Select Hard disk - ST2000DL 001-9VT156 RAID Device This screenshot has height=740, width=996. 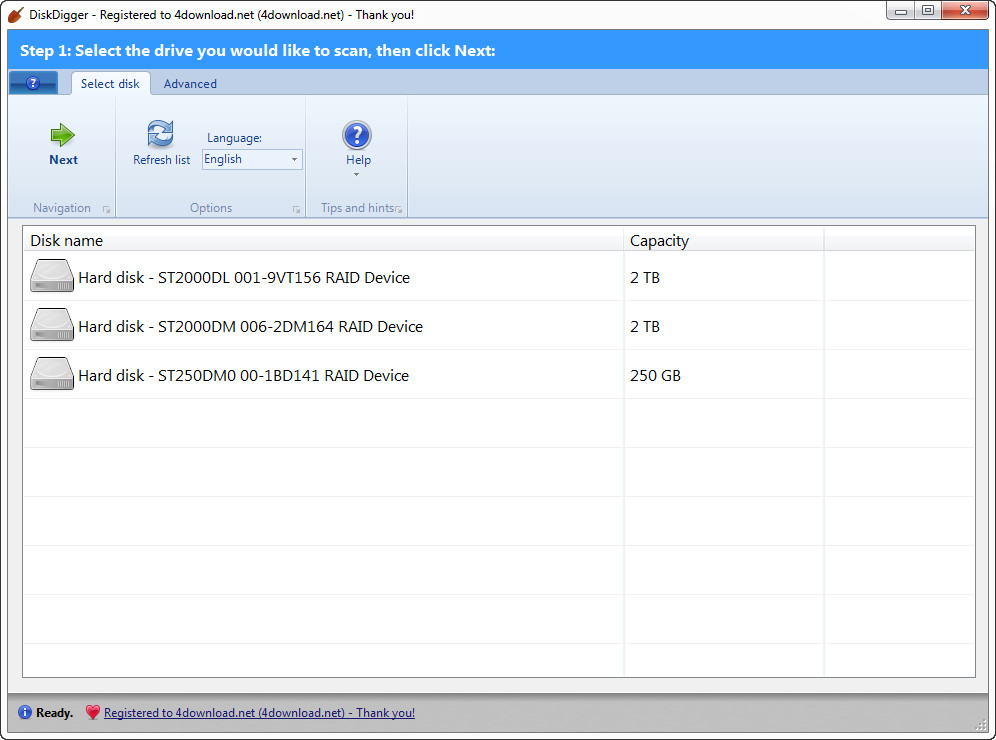[x=244, y=278]
